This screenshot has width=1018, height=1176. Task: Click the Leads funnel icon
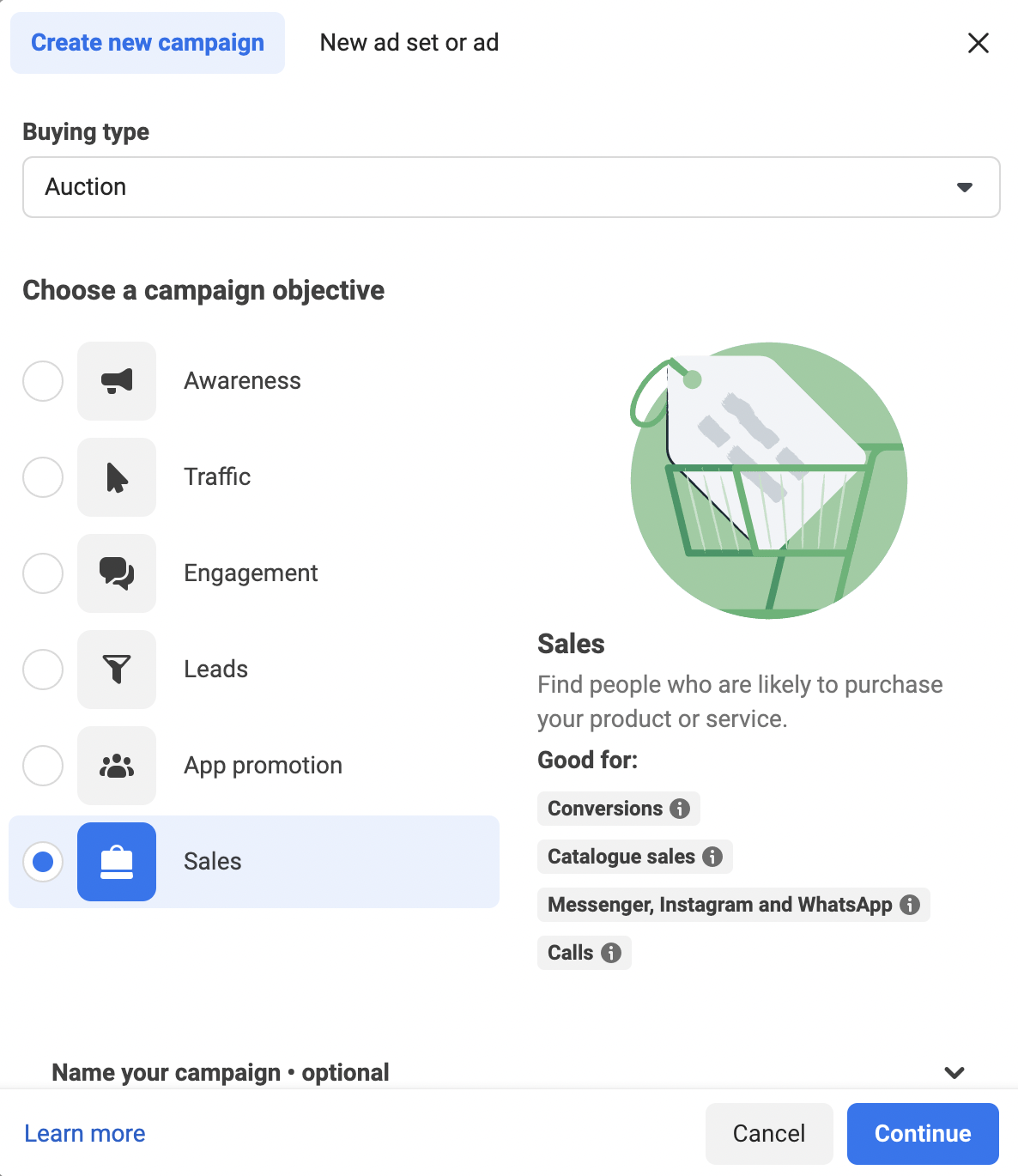(117, 670)
